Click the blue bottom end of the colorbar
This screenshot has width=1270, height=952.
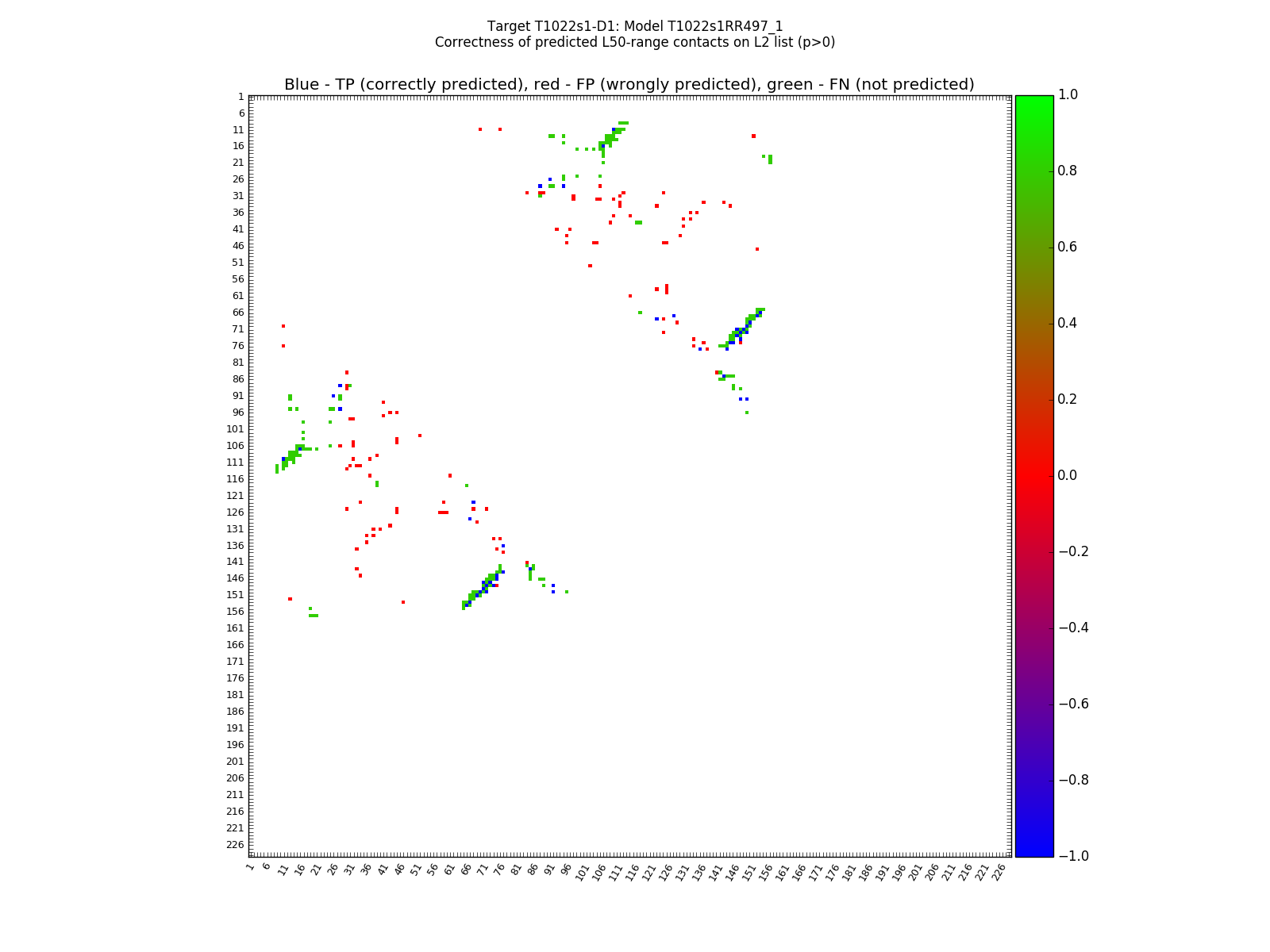(x=1033, y=852)
